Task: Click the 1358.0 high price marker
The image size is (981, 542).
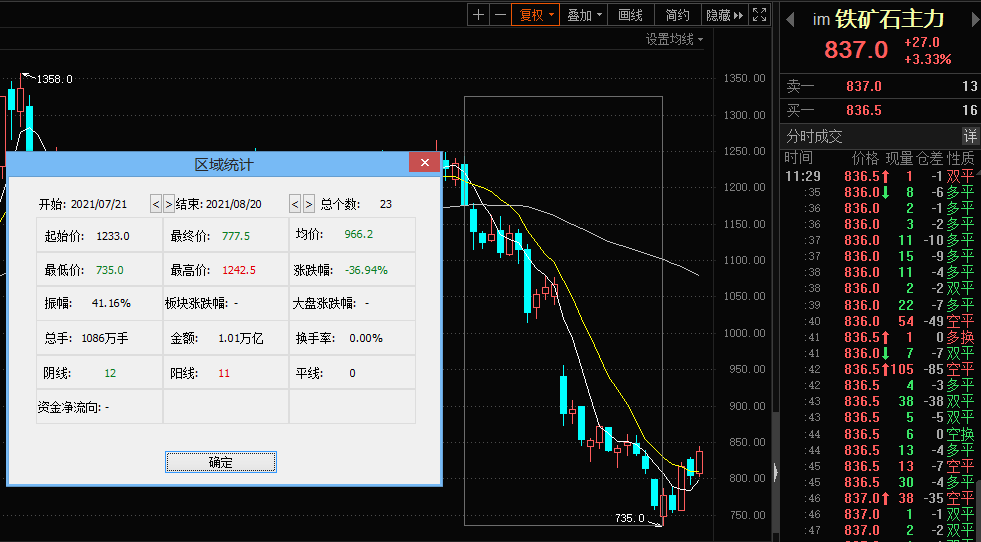Action: (54, 79)
